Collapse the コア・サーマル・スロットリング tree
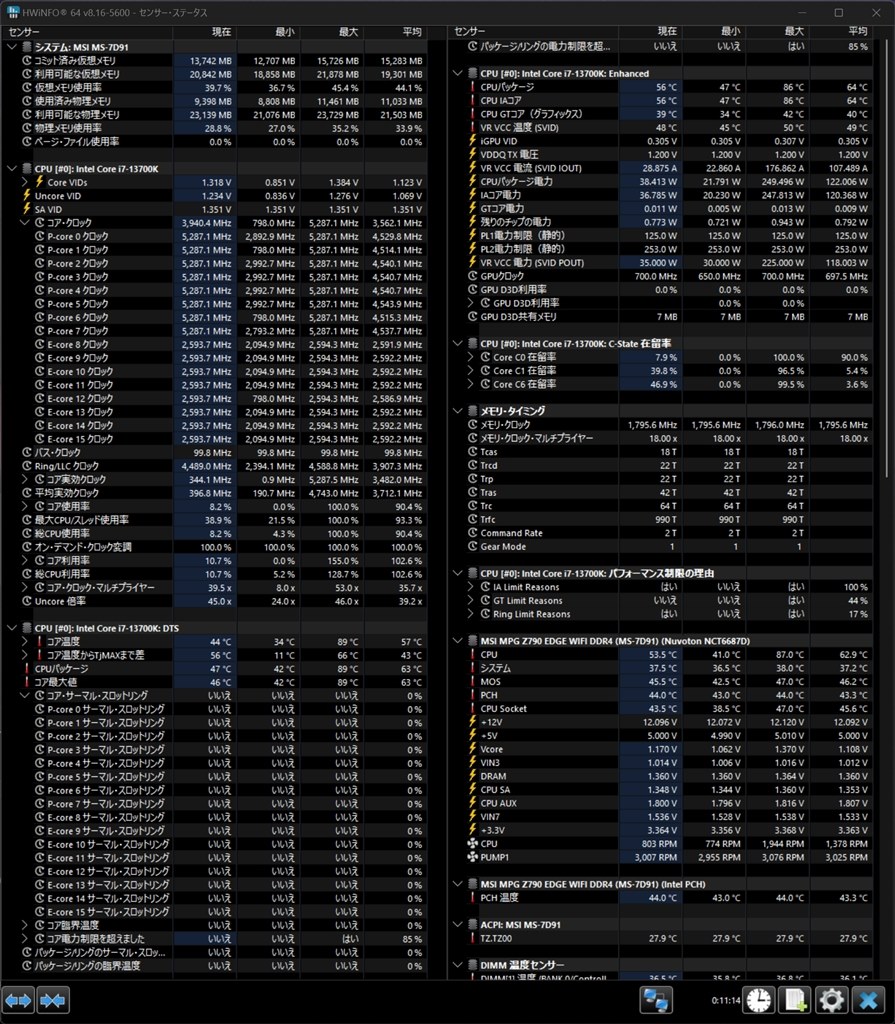Viewport: 895px width, 1024px height. tap(25, 696)
